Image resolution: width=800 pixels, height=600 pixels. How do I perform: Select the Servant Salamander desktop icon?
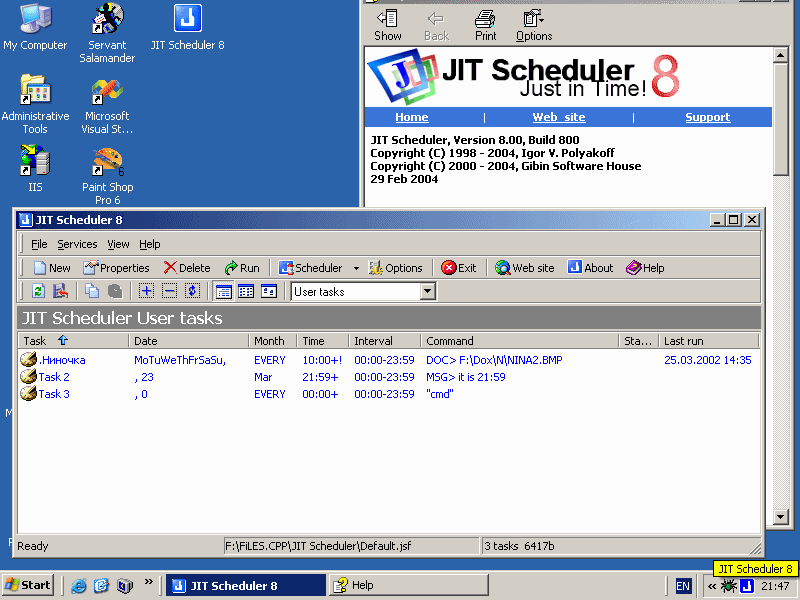tap(107, 33)
